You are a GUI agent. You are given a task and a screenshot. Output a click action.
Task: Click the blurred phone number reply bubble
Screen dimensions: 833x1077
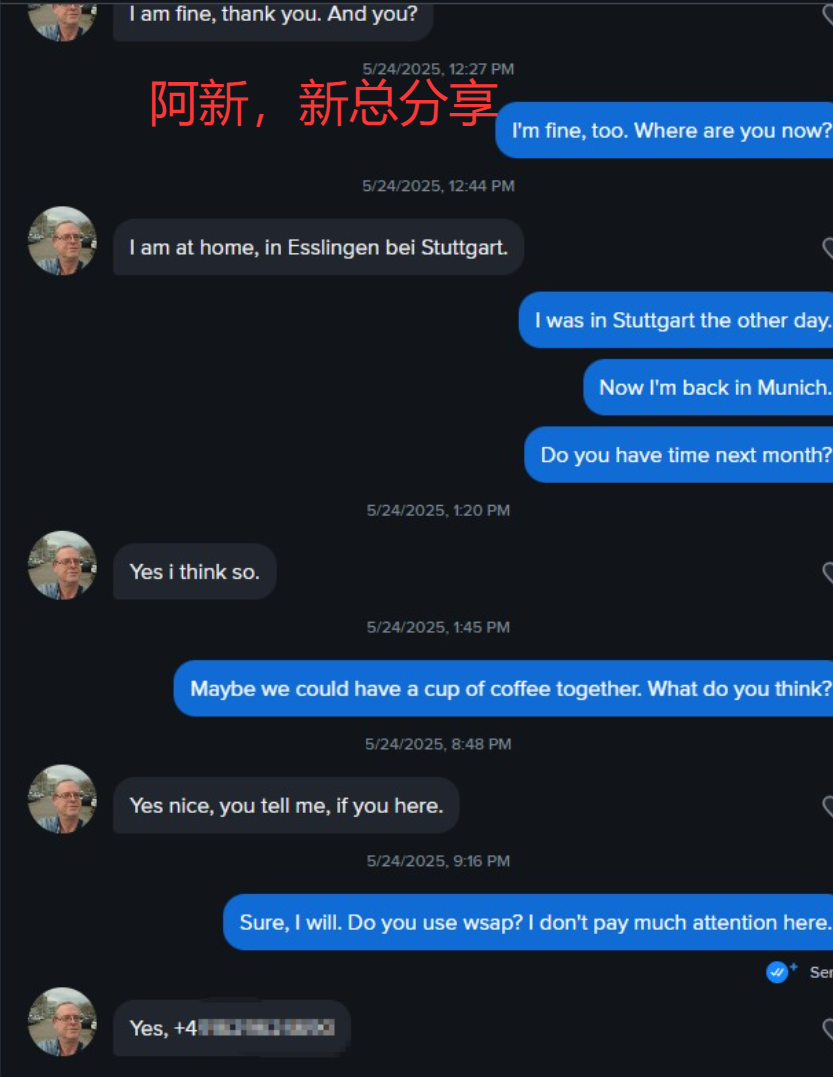click(232, 1028)
